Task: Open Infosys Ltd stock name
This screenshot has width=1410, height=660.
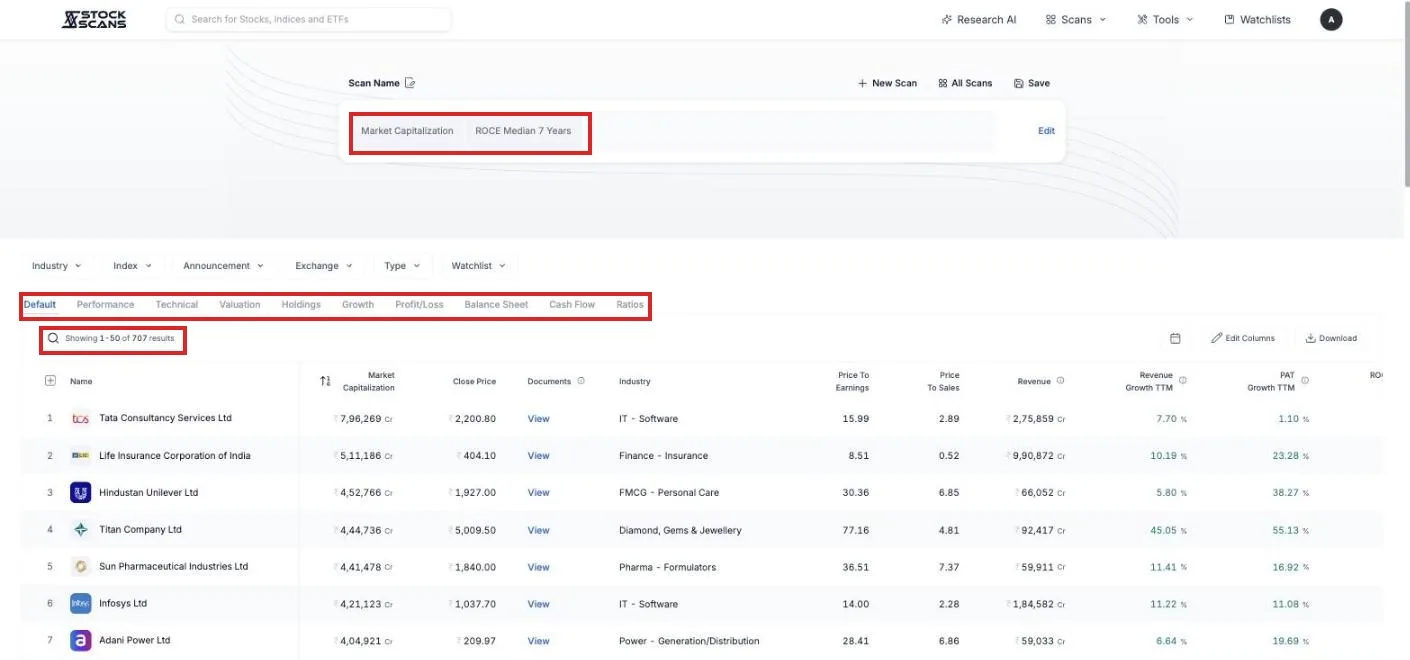Action: tap(123, 604)
